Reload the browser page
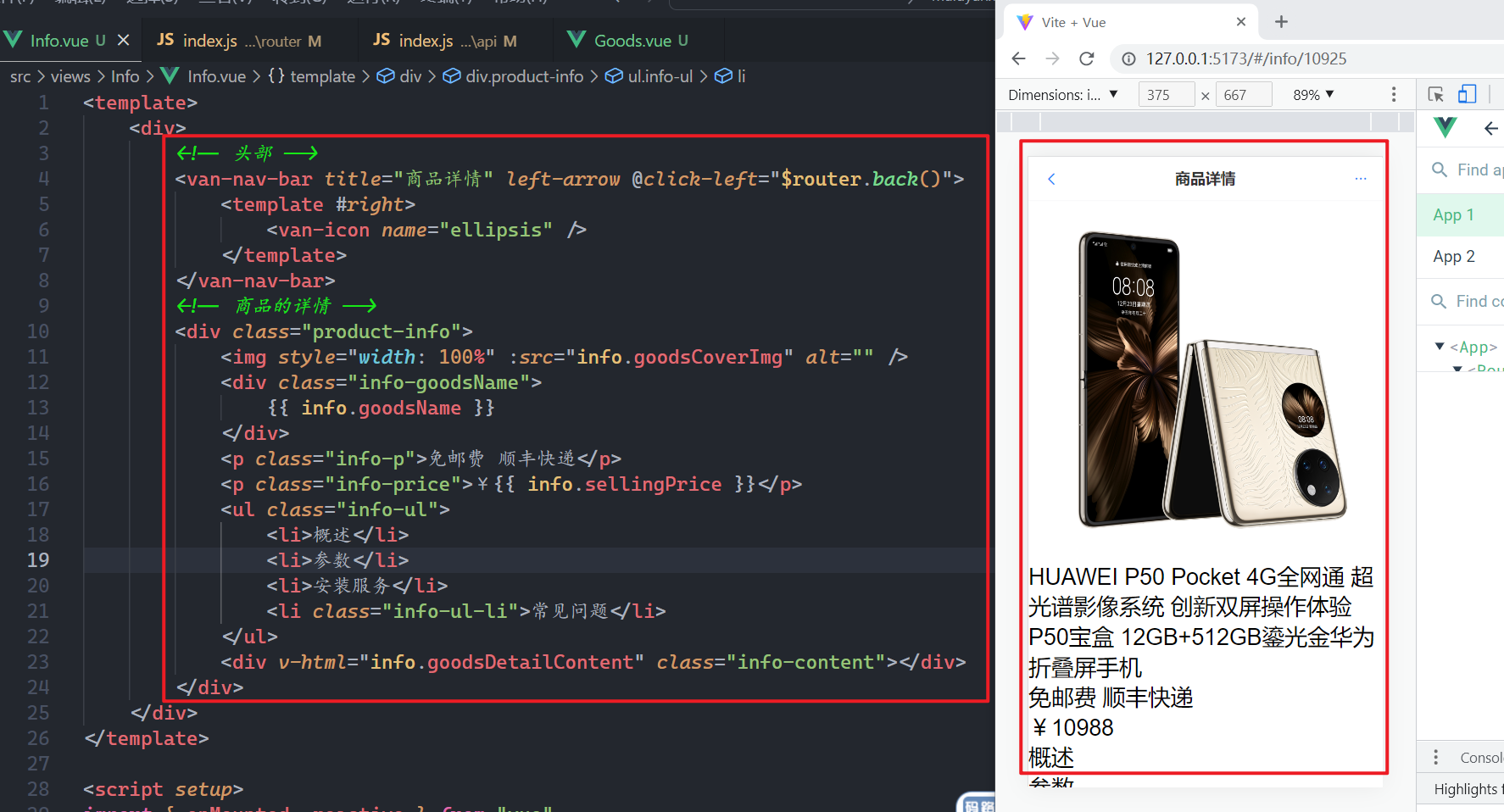Viewport: 1504px width, 812px height. (1087, 58)
